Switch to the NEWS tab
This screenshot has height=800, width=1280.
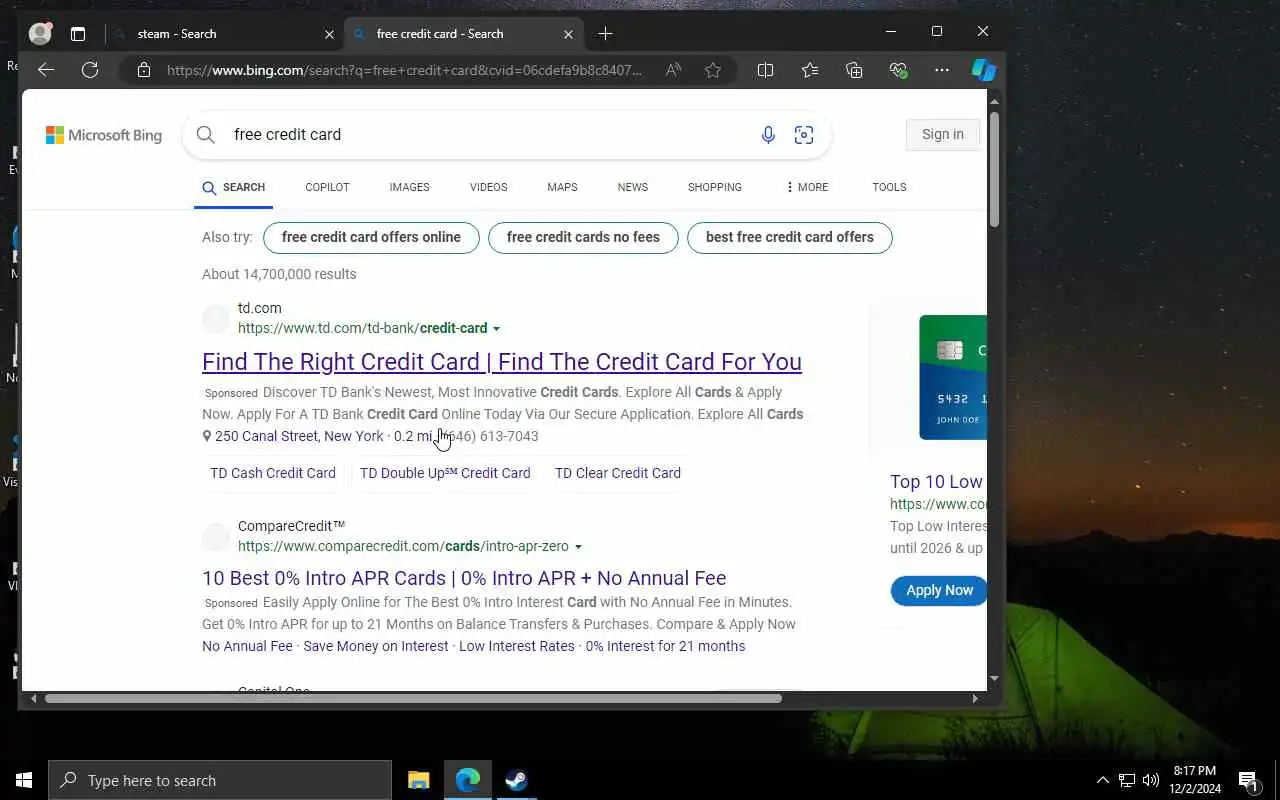coord(632,187)
